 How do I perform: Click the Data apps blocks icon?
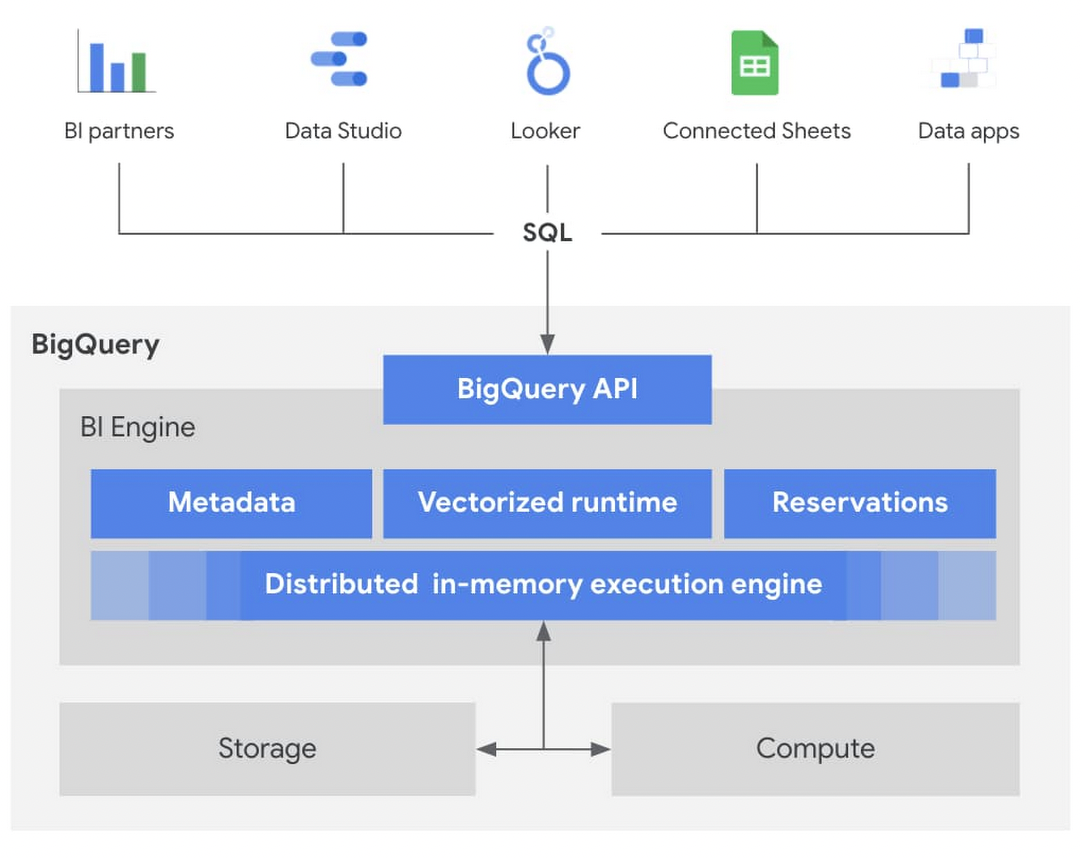(x=964, y=58)
